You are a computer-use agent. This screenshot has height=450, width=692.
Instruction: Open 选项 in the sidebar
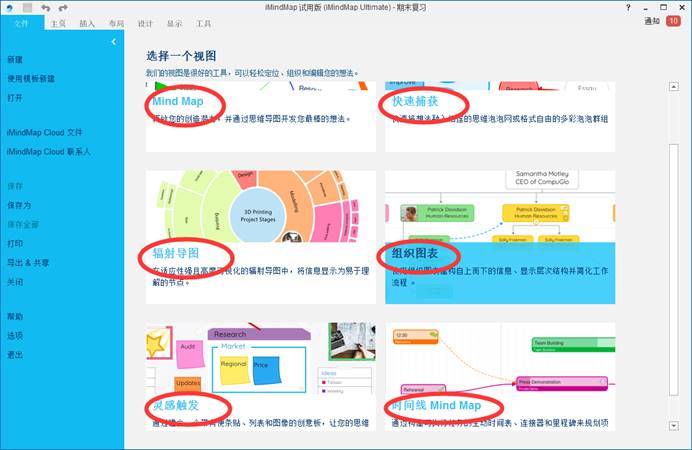point(15,335)
